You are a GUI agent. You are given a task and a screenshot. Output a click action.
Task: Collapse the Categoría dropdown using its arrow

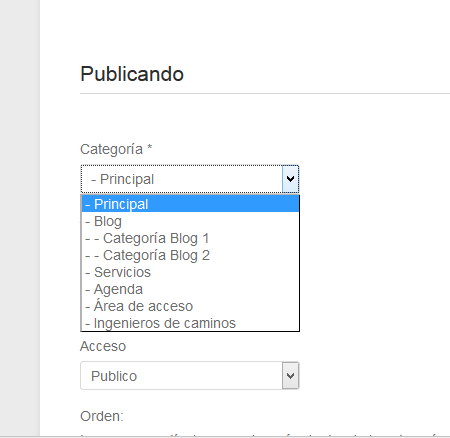pyautogui.click(x=290, y=179)
